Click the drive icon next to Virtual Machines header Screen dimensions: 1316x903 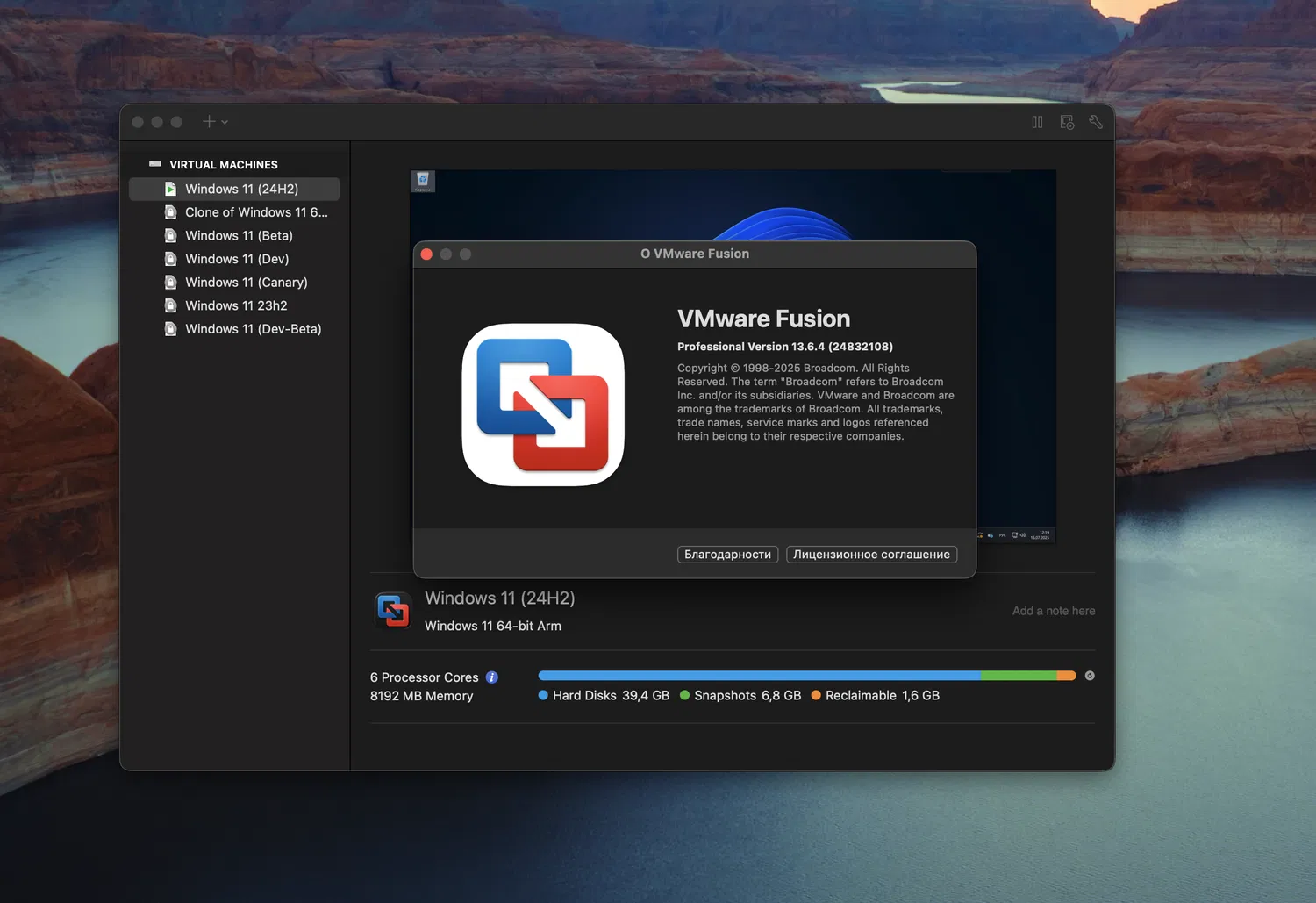pyautogui.click(x=155, y=164)
